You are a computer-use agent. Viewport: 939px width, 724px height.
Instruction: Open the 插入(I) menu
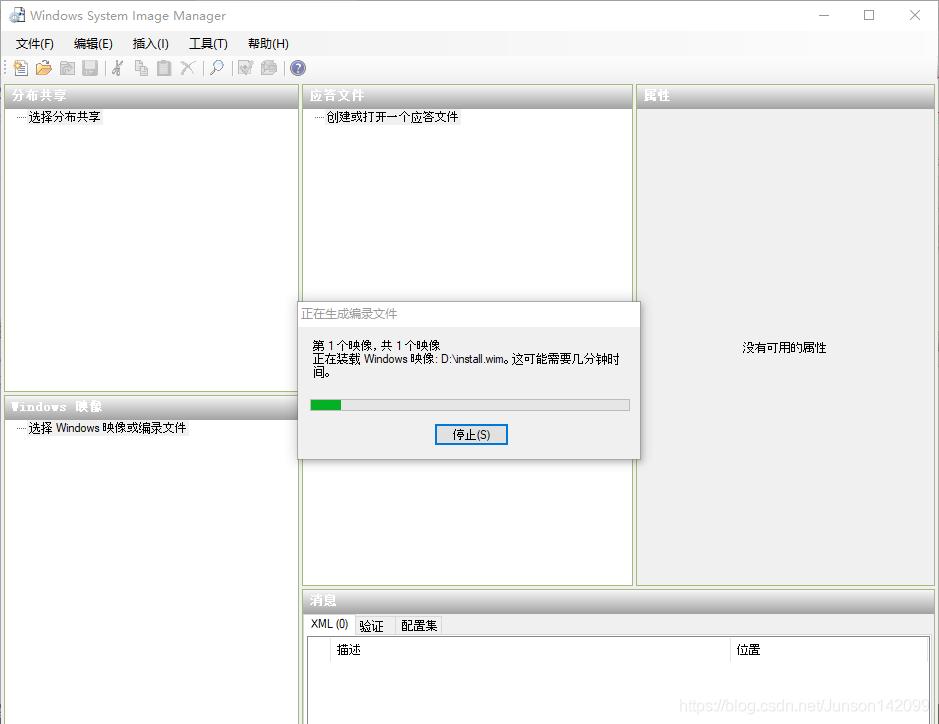click(x=150, y=43)
